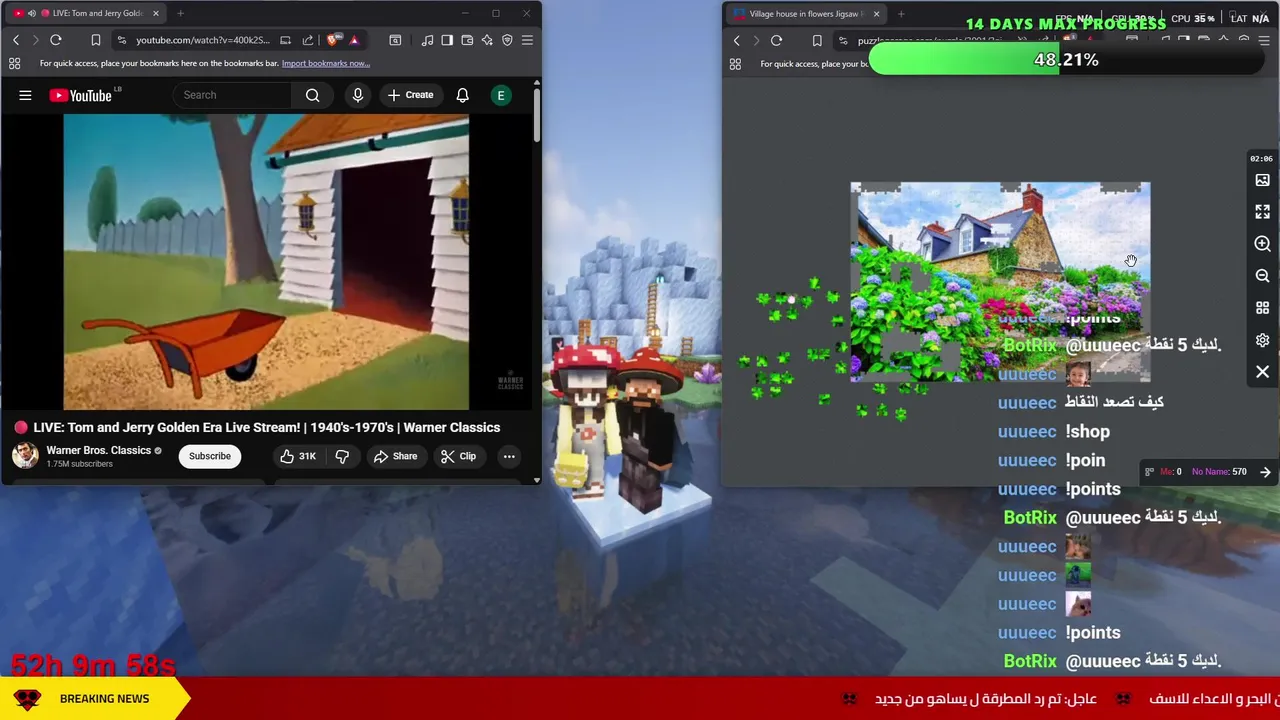The height and width of the screenshot is (720, 1280).
Task: Reload the YouTube browser page
Action: point(56,40)
